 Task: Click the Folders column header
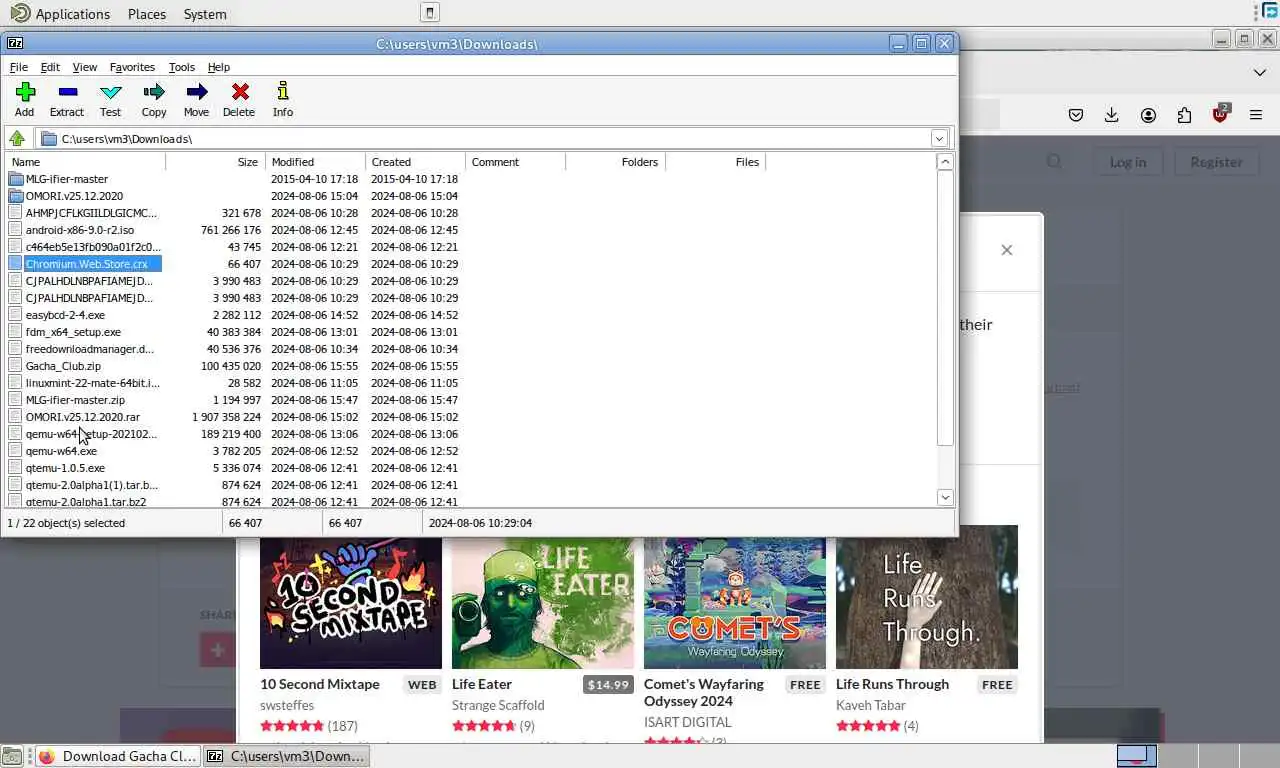615,162
